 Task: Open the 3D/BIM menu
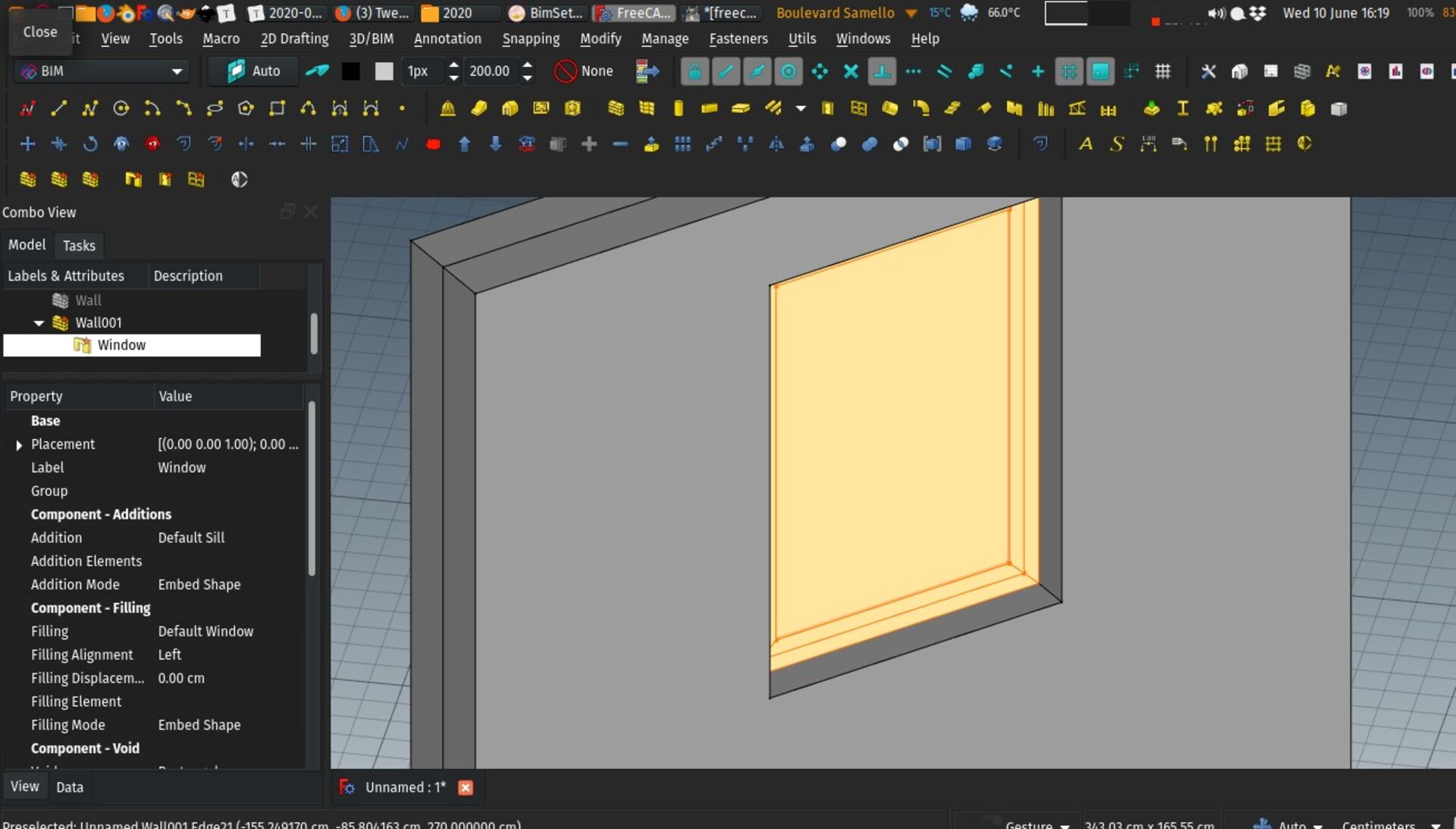coord(371,39)
